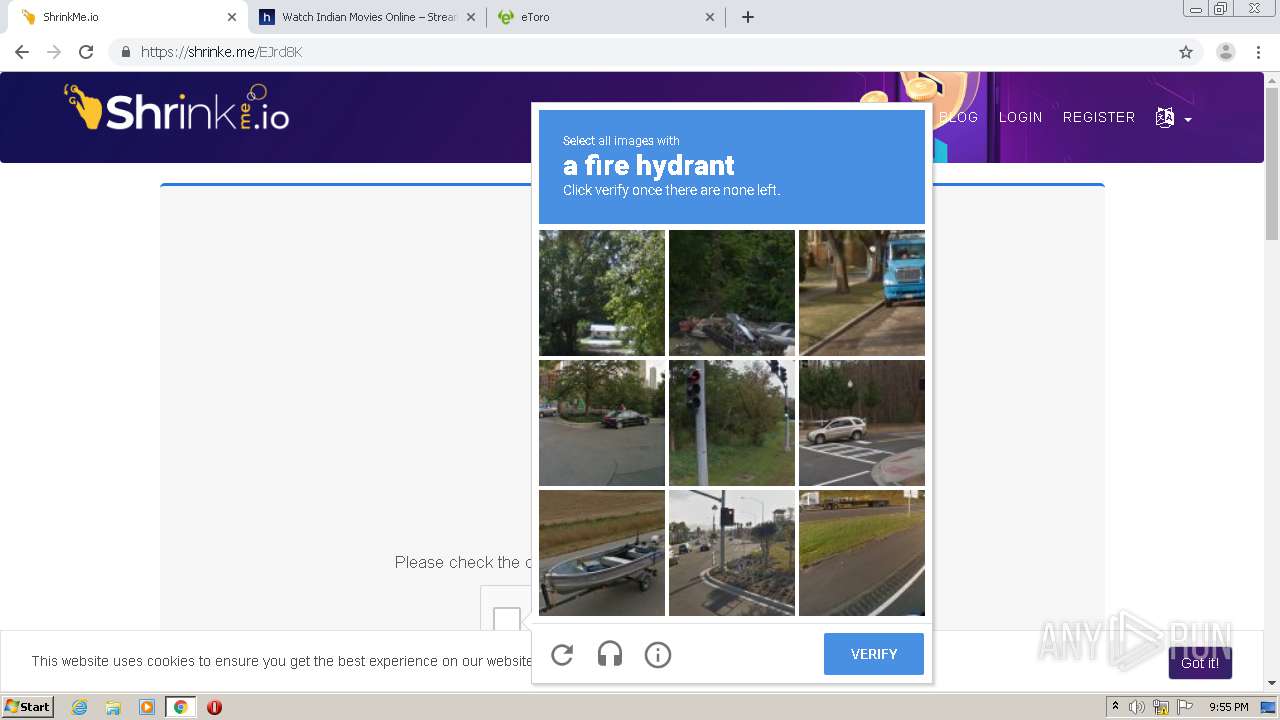Screen dimensions: 1280x720
Task: Open volume control in system tray
Action: [1137, 707]
